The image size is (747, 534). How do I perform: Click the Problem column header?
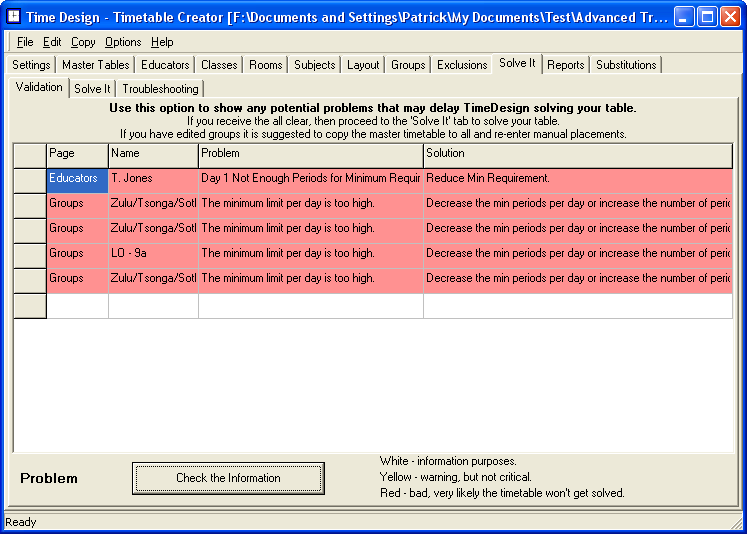(x=310, y=154)
